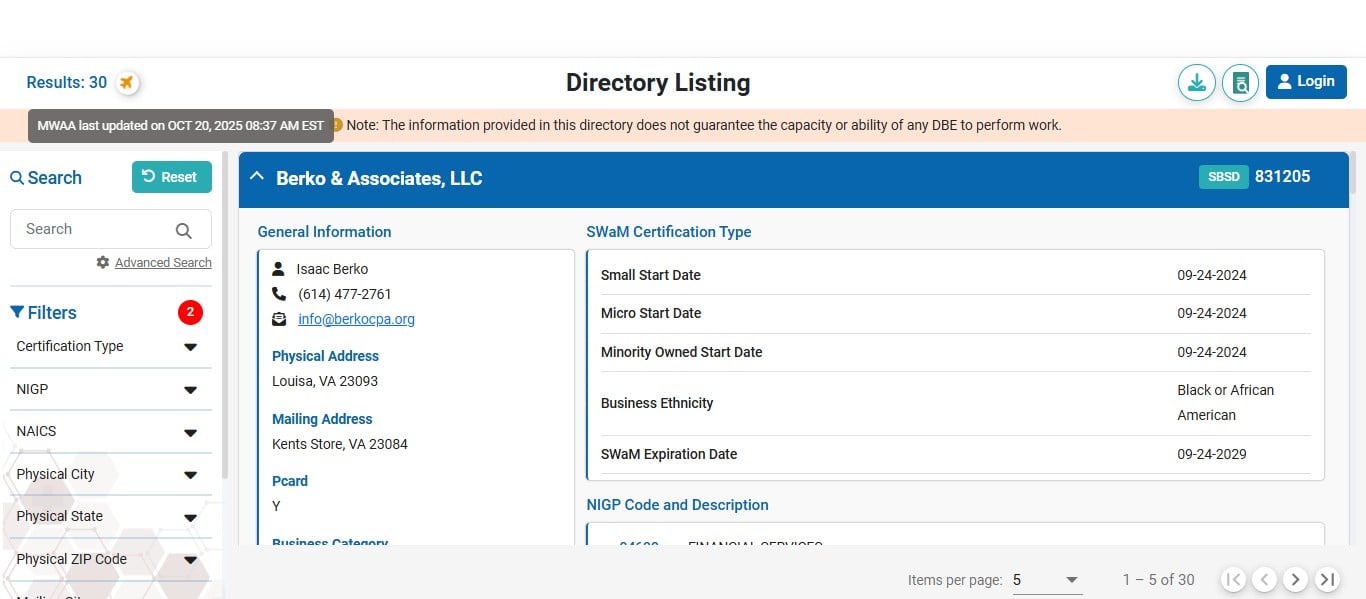Expand the Physical City filter
Screen dimensions: 1366x599
point(110,474)
